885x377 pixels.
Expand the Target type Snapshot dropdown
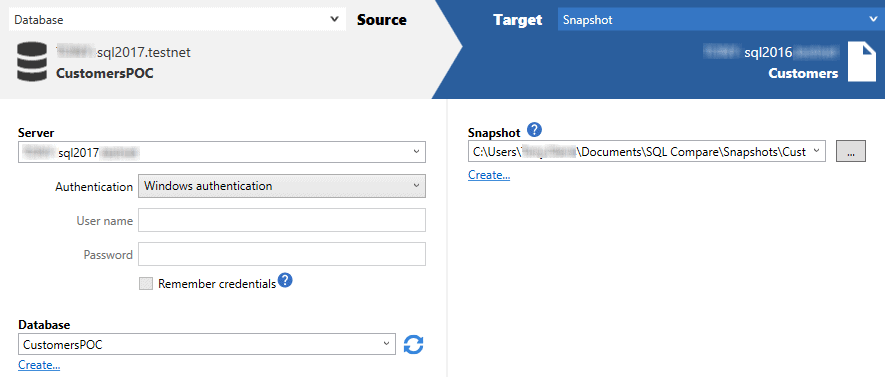tap(718, 20)
